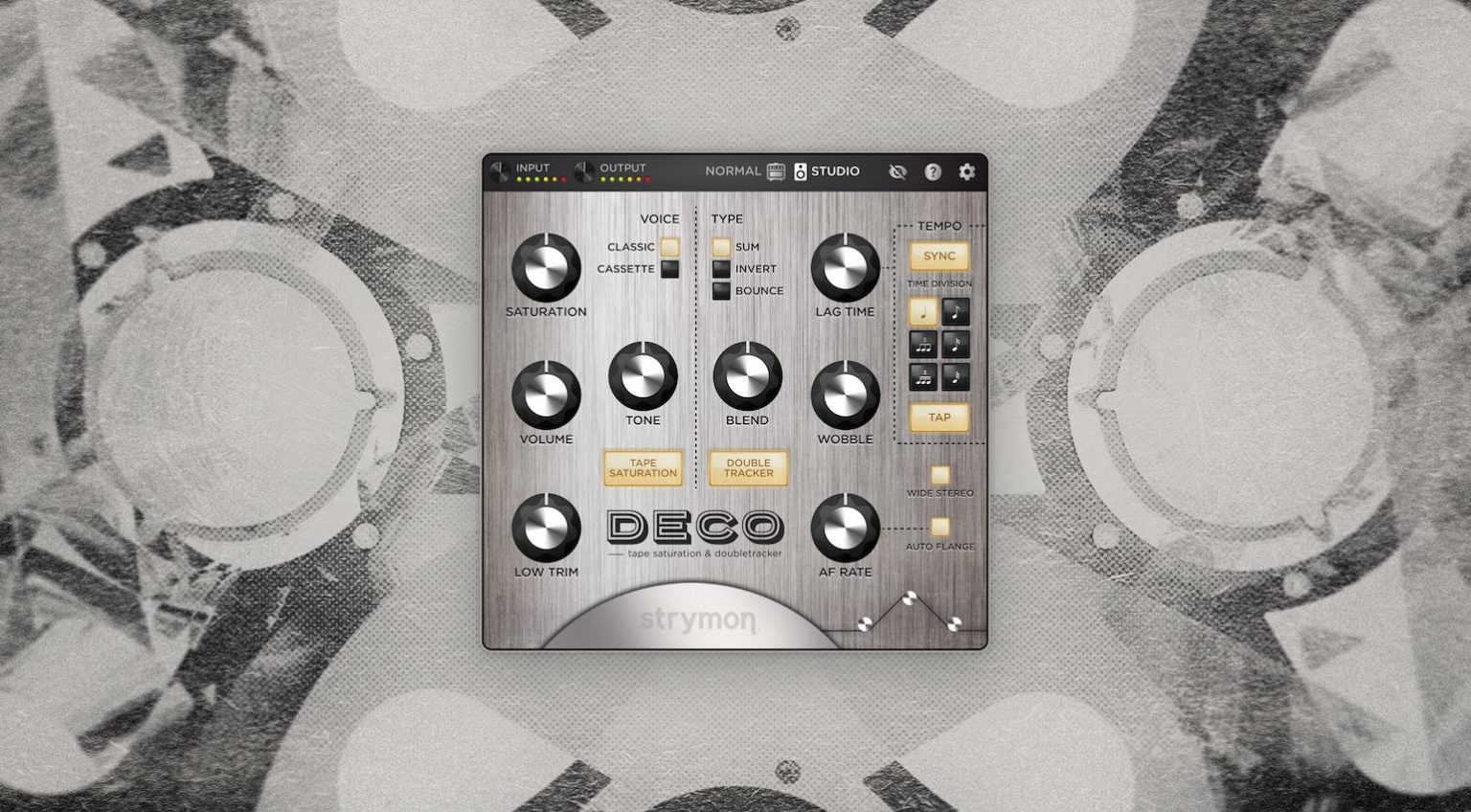Enable the WIDE STEREO toggle
This screenshot has width=1471, height=812.
click(939, 473)
